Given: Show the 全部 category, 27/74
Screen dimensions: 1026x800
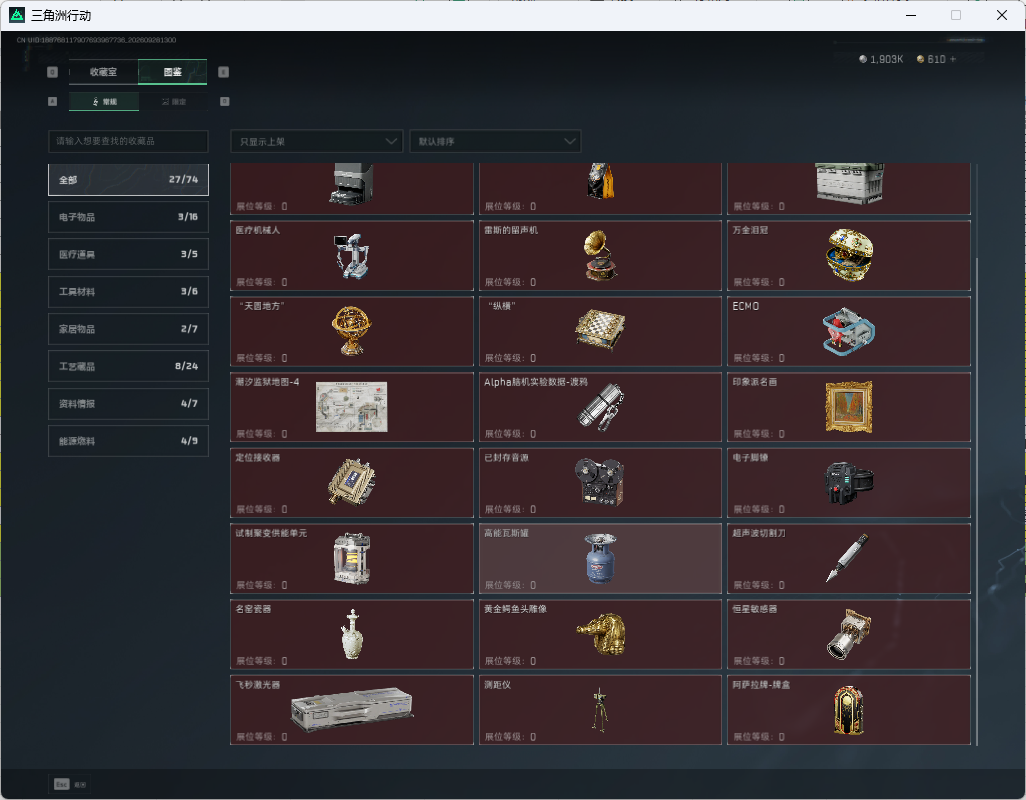Looking at the screenshot, I should [x=128, y=180].
